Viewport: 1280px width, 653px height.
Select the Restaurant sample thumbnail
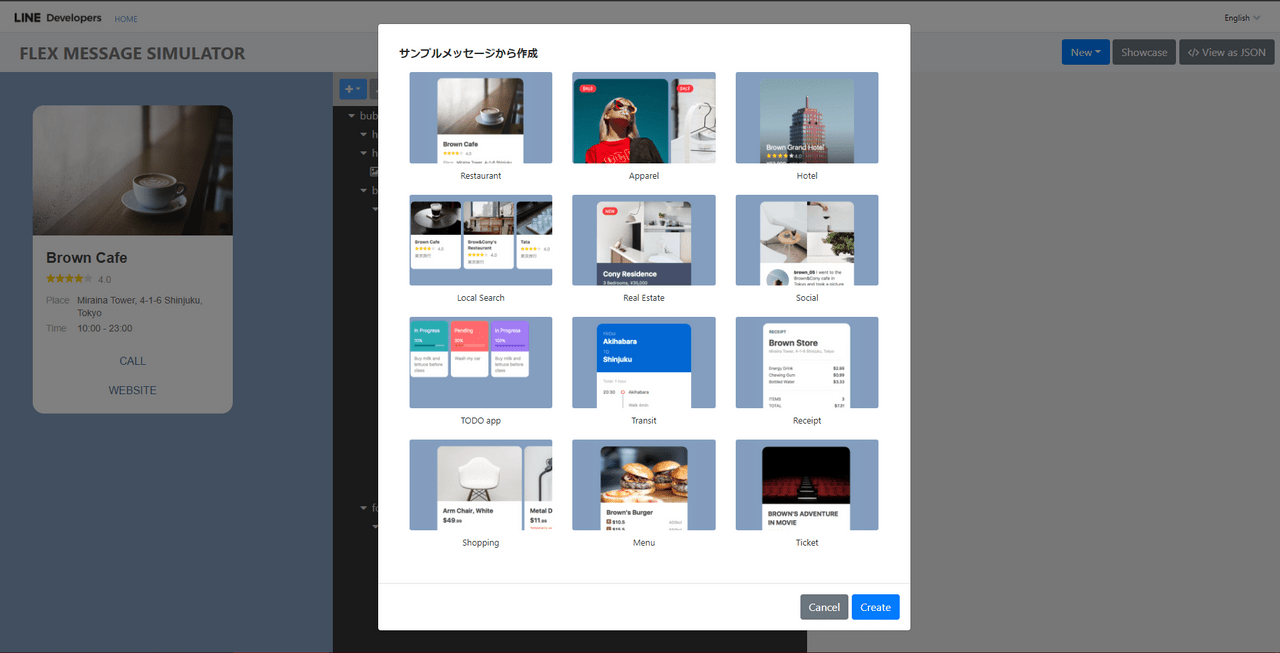481,118
